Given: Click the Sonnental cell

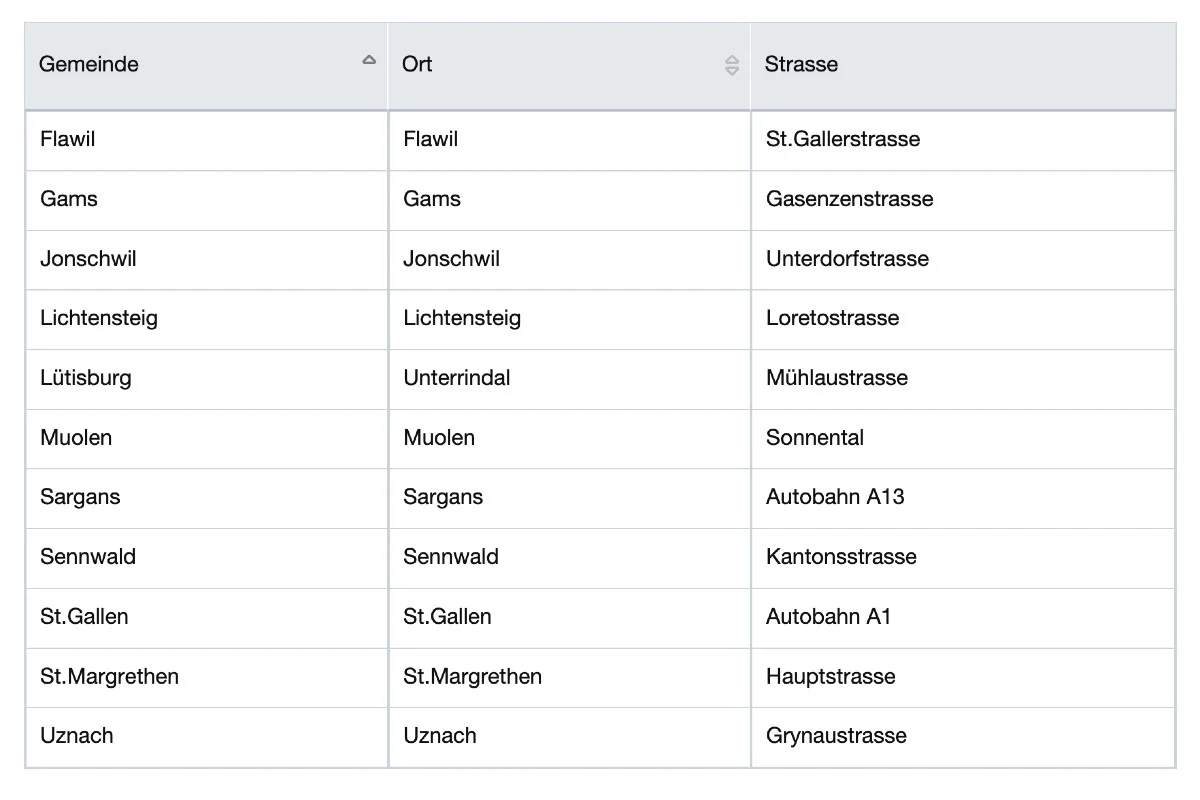Looking at the screenshot, I should pyautogui.click(x=963, y=439).
